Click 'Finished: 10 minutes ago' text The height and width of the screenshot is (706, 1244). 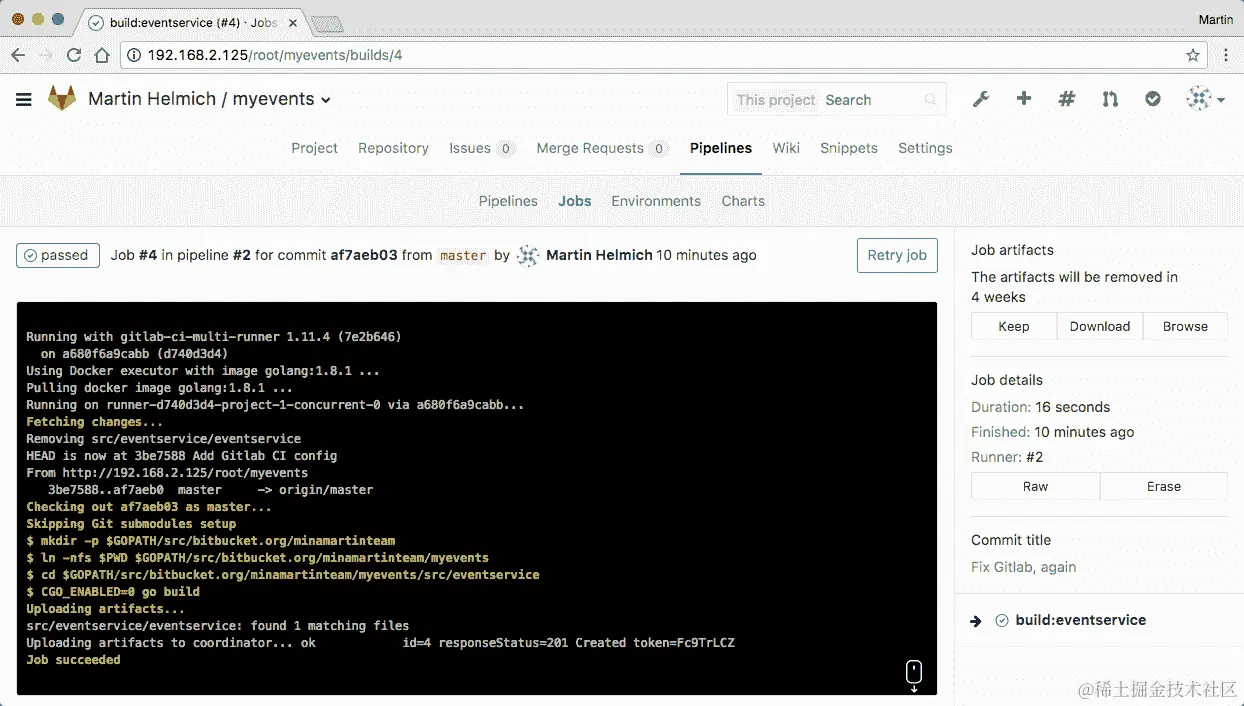coord(1053,432)
